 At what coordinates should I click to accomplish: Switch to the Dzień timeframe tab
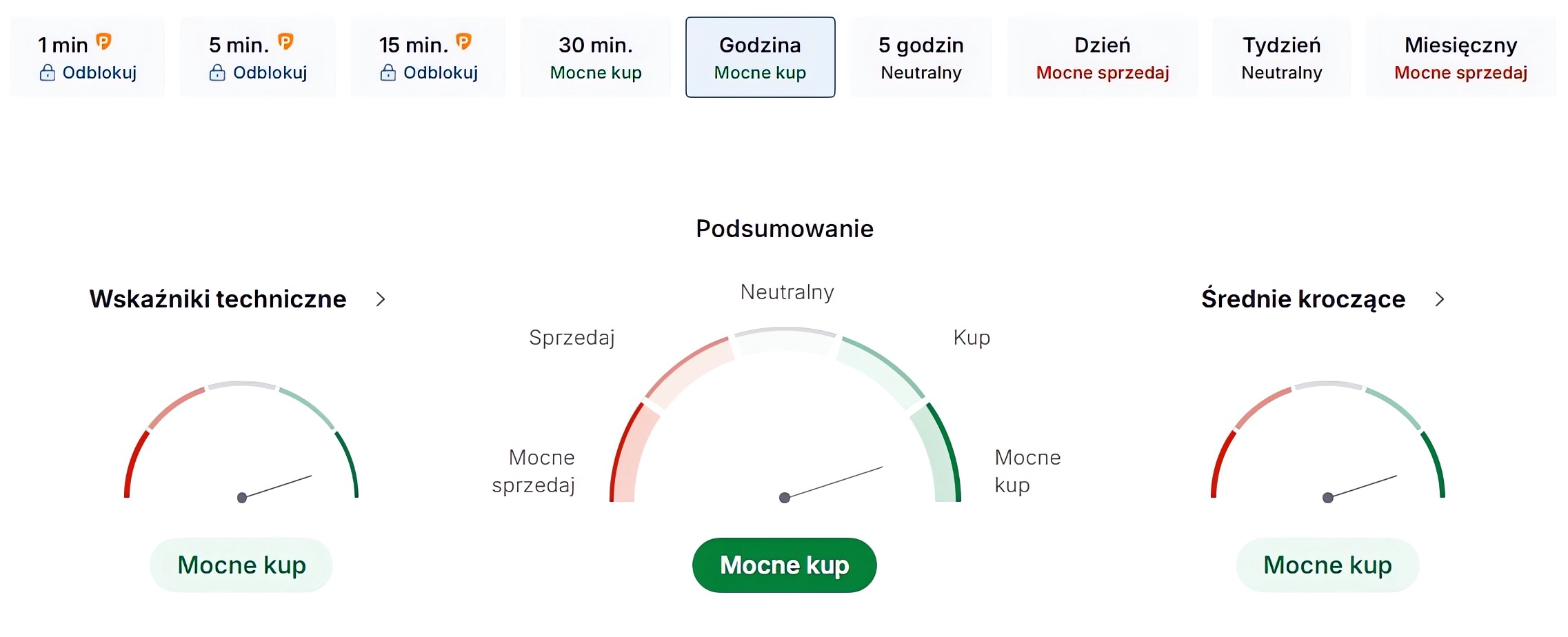(1102, 57)
